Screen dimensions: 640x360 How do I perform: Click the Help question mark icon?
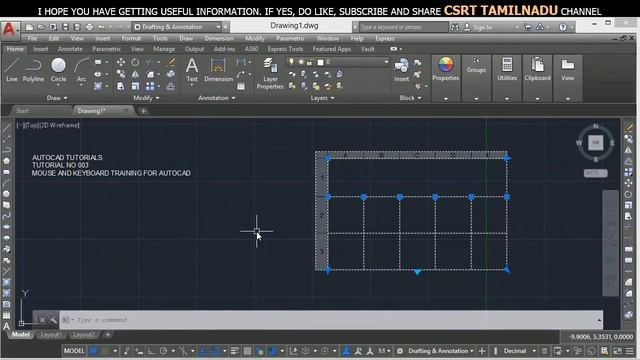click(563, 27)
